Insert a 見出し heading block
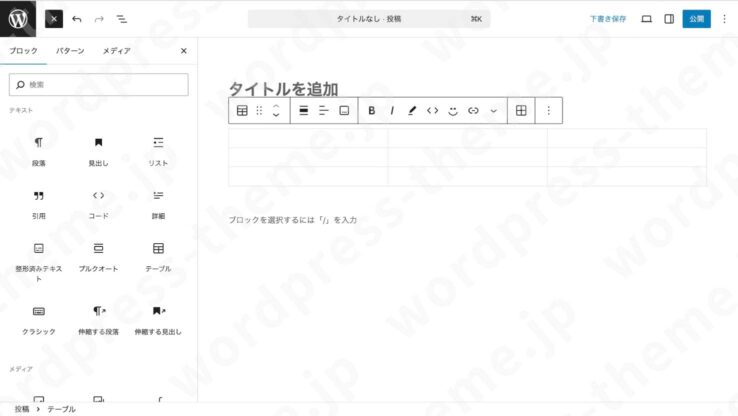This screenshot has width=738, height=416. [98, 152]
